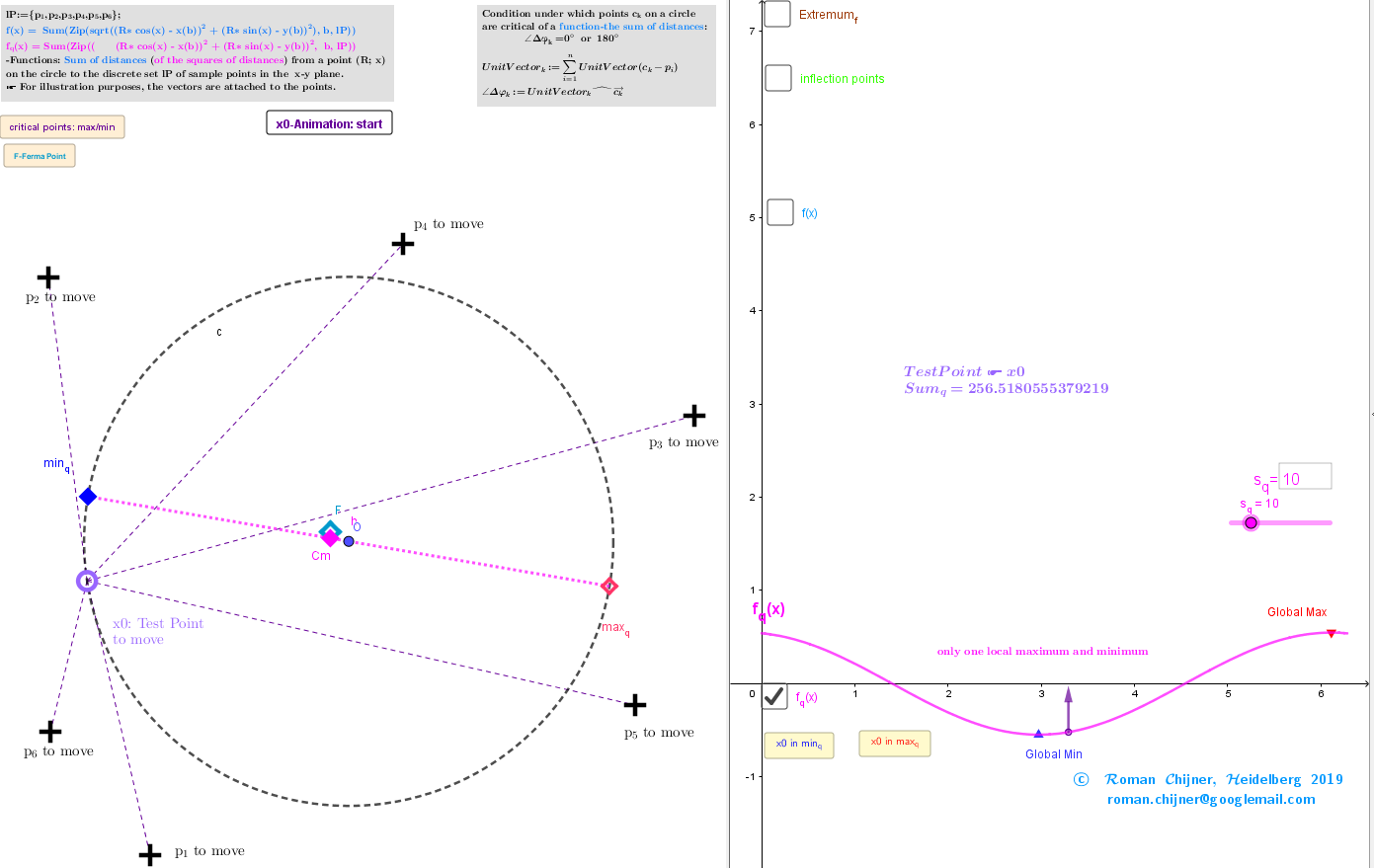Click the roman.chijner@googlemail.com email text
Image resolution: width=1374 pixels, height=868 pixels.
[x=1211, y=800]
